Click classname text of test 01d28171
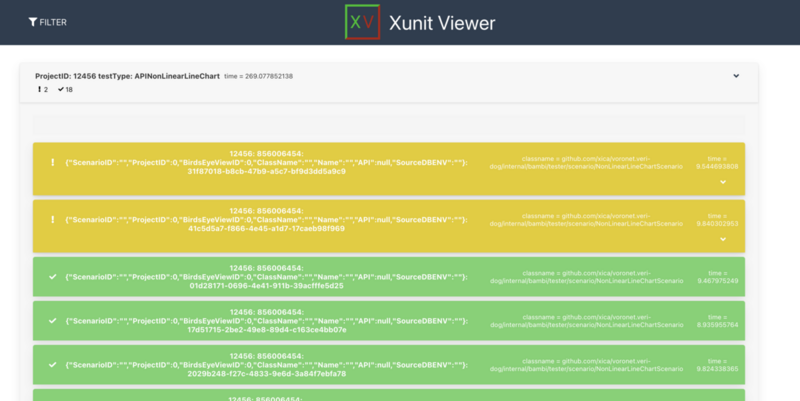800x401 pixels. (x=586, y=277)
